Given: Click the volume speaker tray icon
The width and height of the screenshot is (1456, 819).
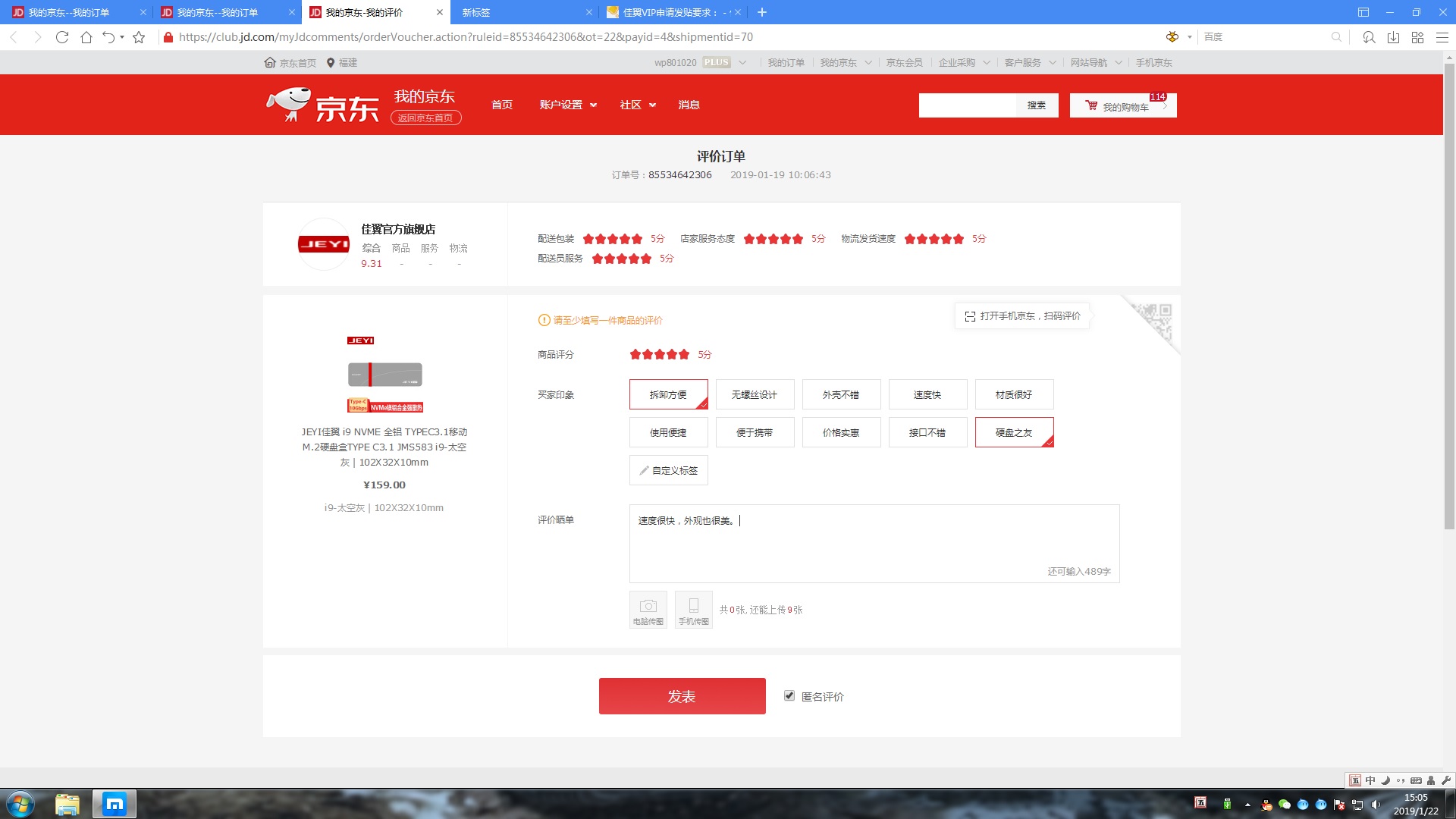Looking at the screenshot, I should pyautogui.click(x=1376, y=805).
